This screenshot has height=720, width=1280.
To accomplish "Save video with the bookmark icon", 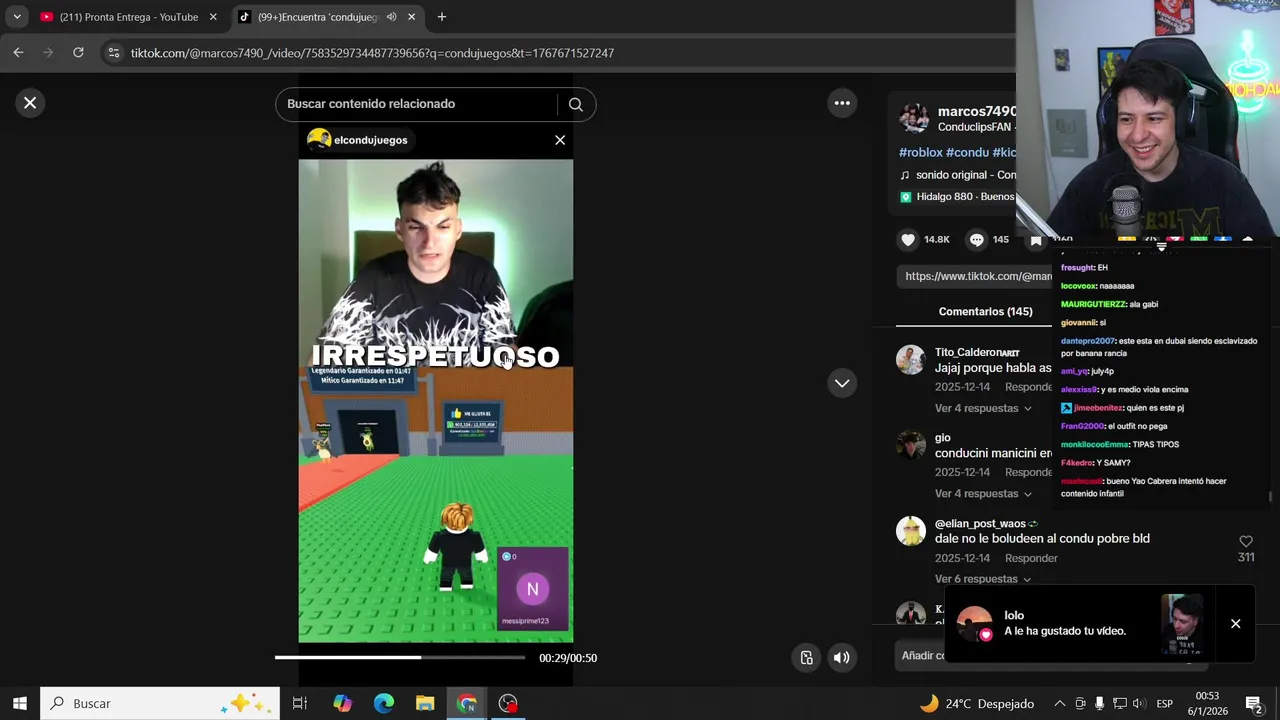I will click(x=1036, y=240).
